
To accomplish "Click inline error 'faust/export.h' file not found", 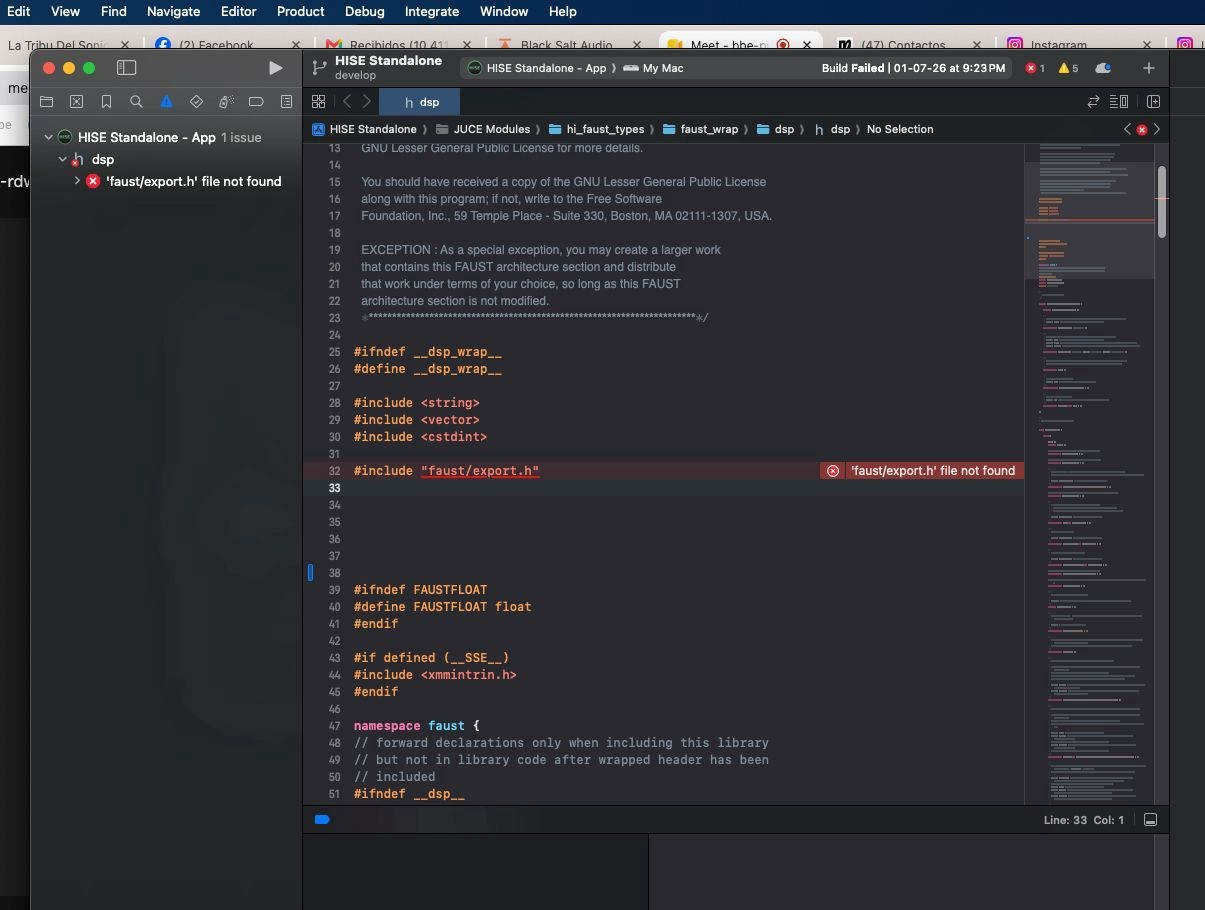I will point(922,471).
